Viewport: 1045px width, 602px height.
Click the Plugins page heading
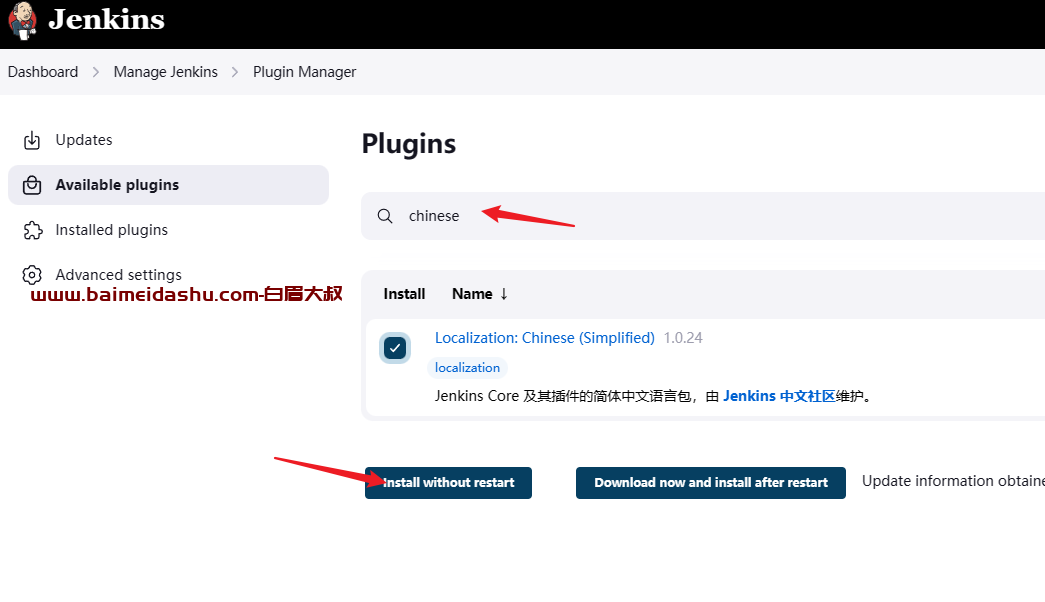coord(409,144)
